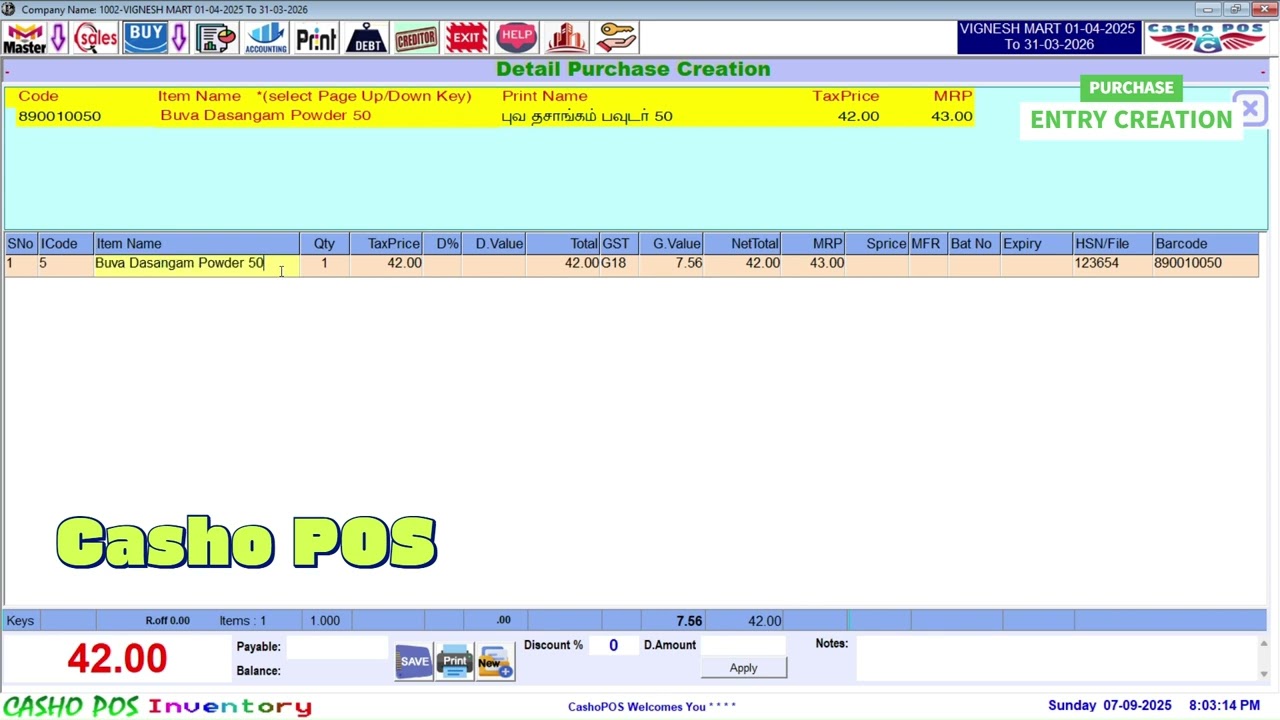The image size is (1280, 720).
Task: Click the Notes scrollbar down arrow
Action: click(1263, 674)
